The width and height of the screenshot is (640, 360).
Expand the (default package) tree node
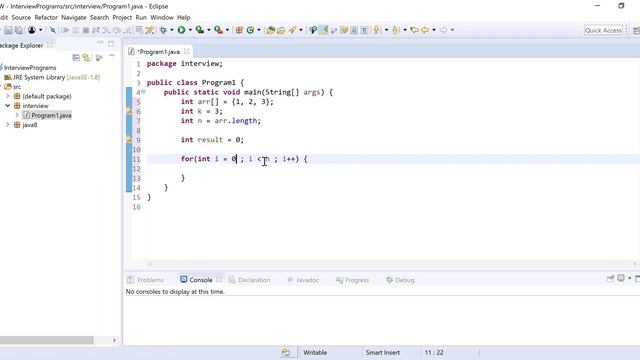coord(7,96)
